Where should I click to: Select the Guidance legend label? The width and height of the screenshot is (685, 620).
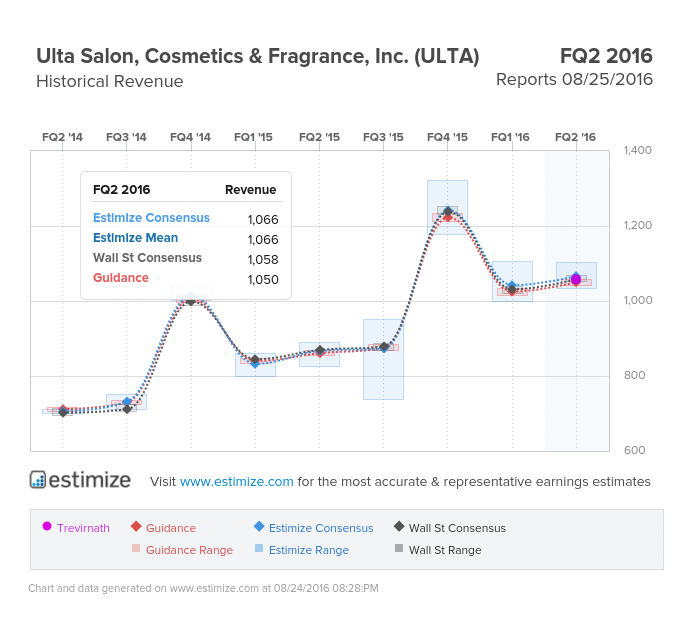(x=171, y=528)
